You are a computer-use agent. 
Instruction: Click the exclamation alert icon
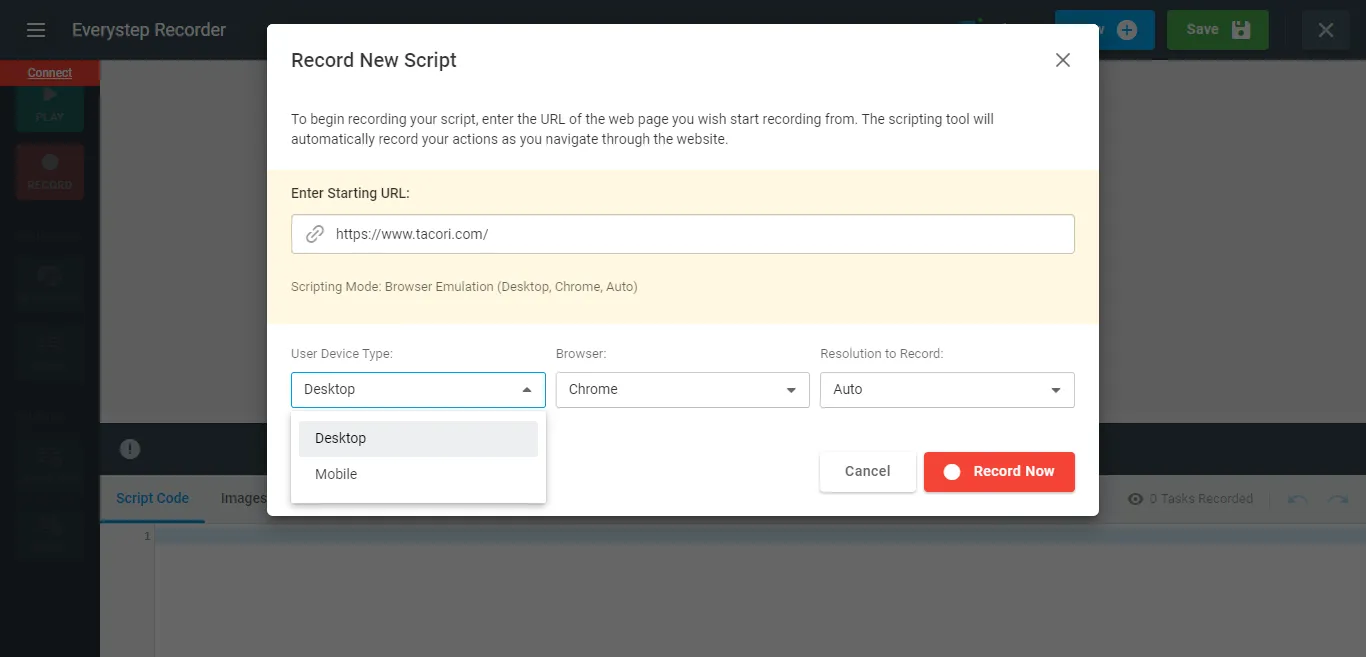pos(130,449)
